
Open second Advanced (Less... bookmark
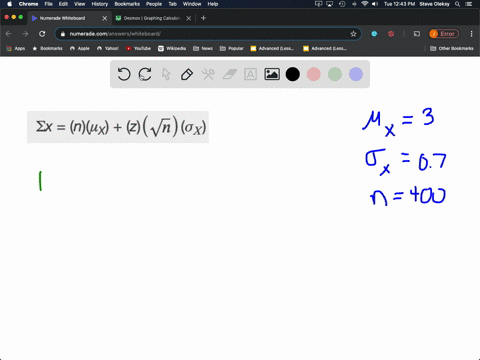(x=325, y=48)
